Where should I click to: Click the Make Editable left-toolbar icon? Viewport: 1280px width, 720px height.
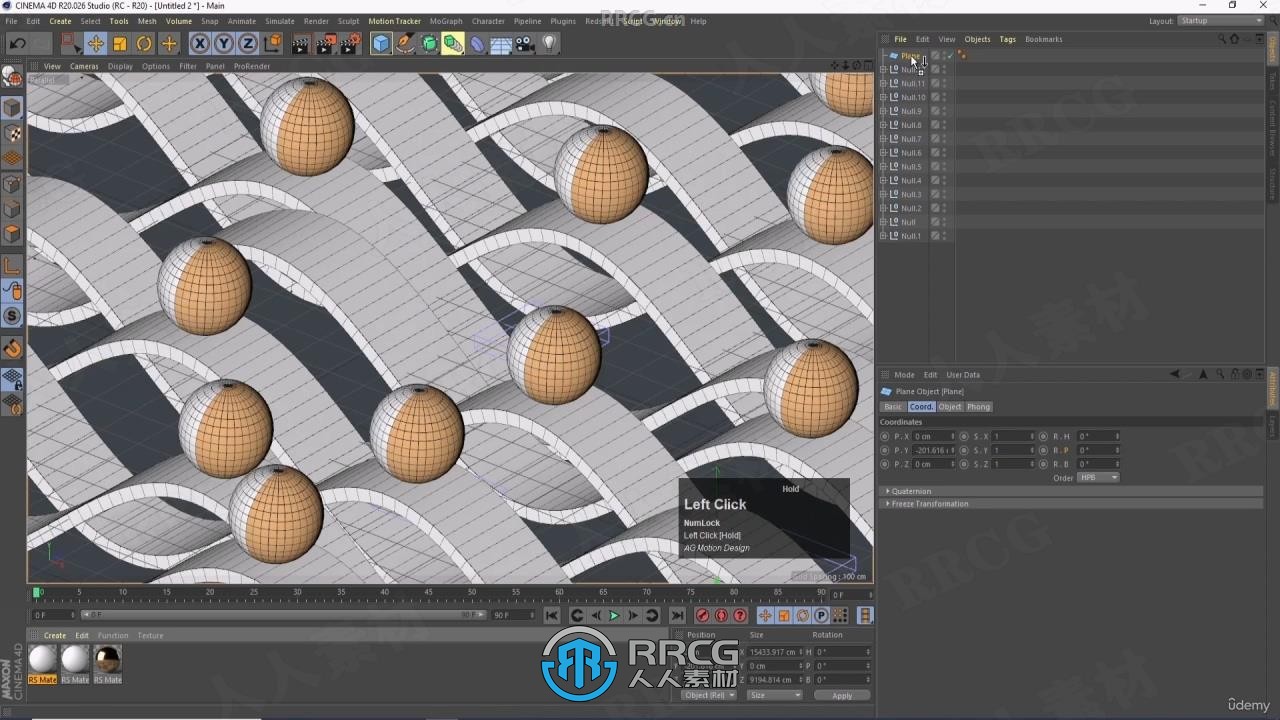point(12,77)
